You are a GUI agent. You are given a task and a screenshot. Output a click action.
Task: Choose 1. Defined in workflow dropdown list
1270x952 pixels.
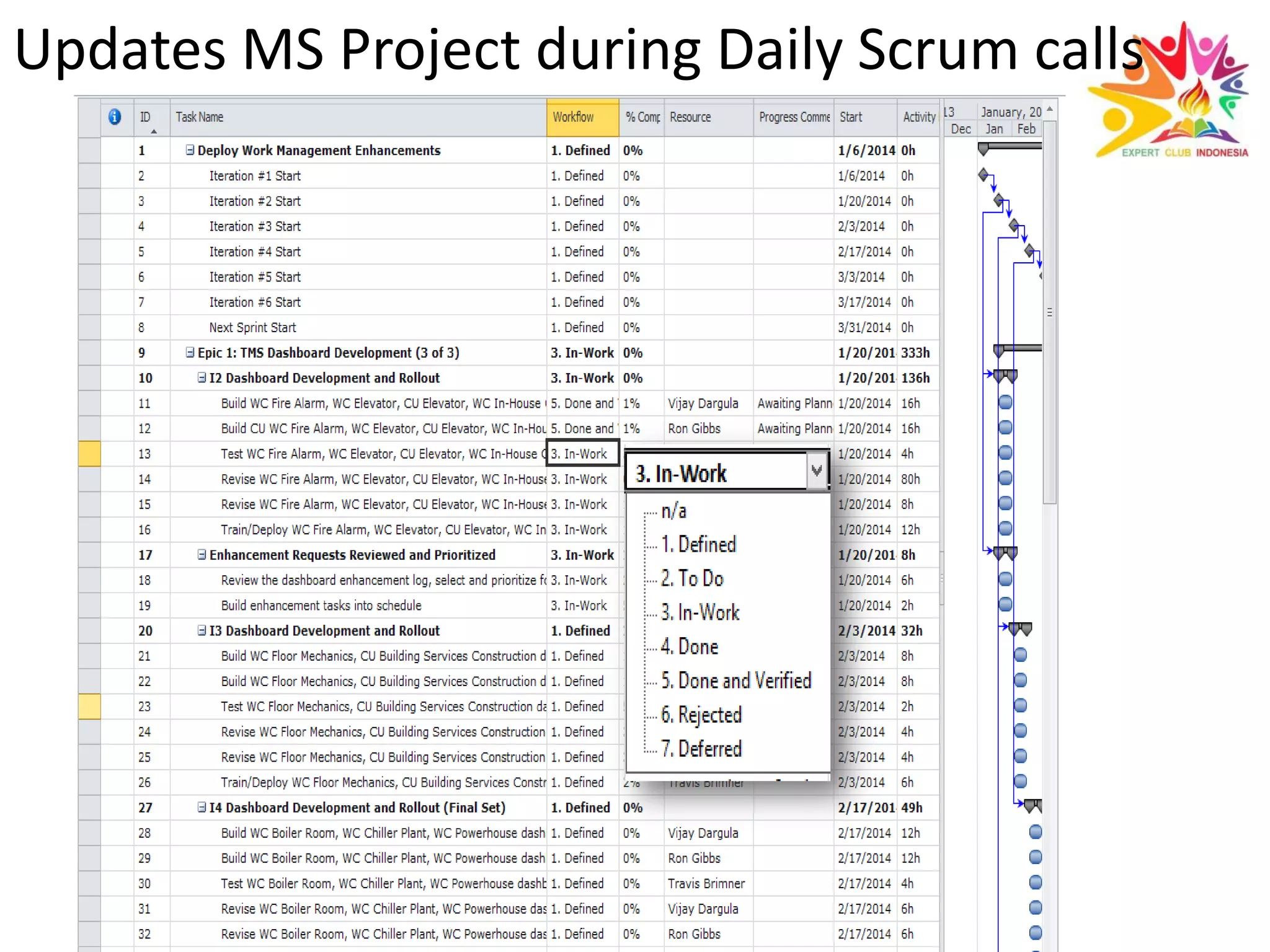point(698,545)
